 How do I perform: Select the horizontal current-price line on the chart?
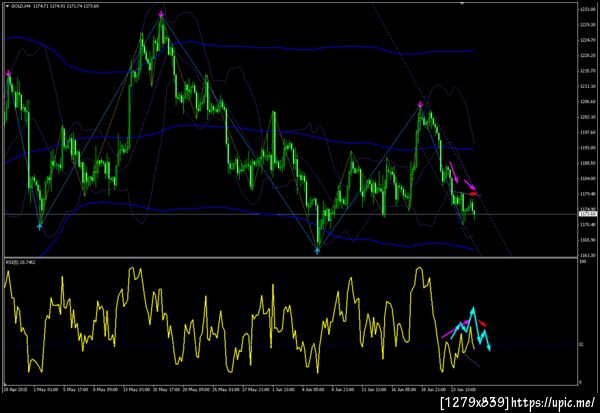point(291,214)
